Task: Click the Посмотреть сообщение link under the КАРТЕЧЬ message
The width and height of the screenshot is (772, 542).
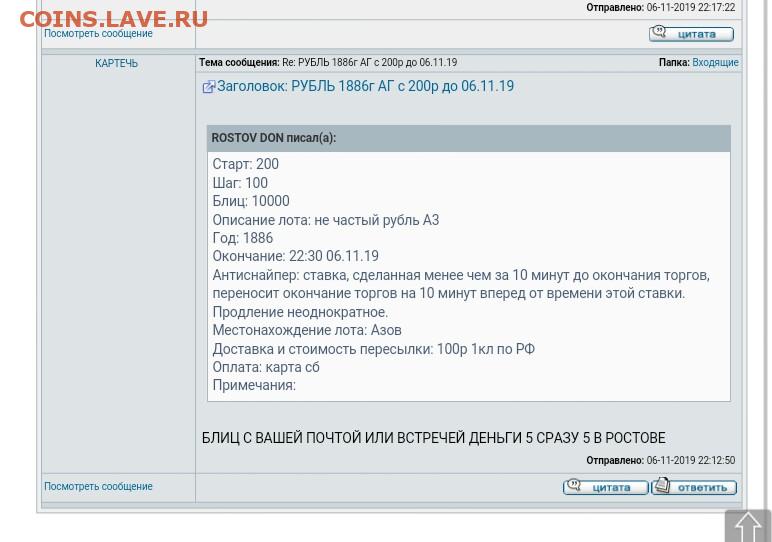Action: click(98, 486)
